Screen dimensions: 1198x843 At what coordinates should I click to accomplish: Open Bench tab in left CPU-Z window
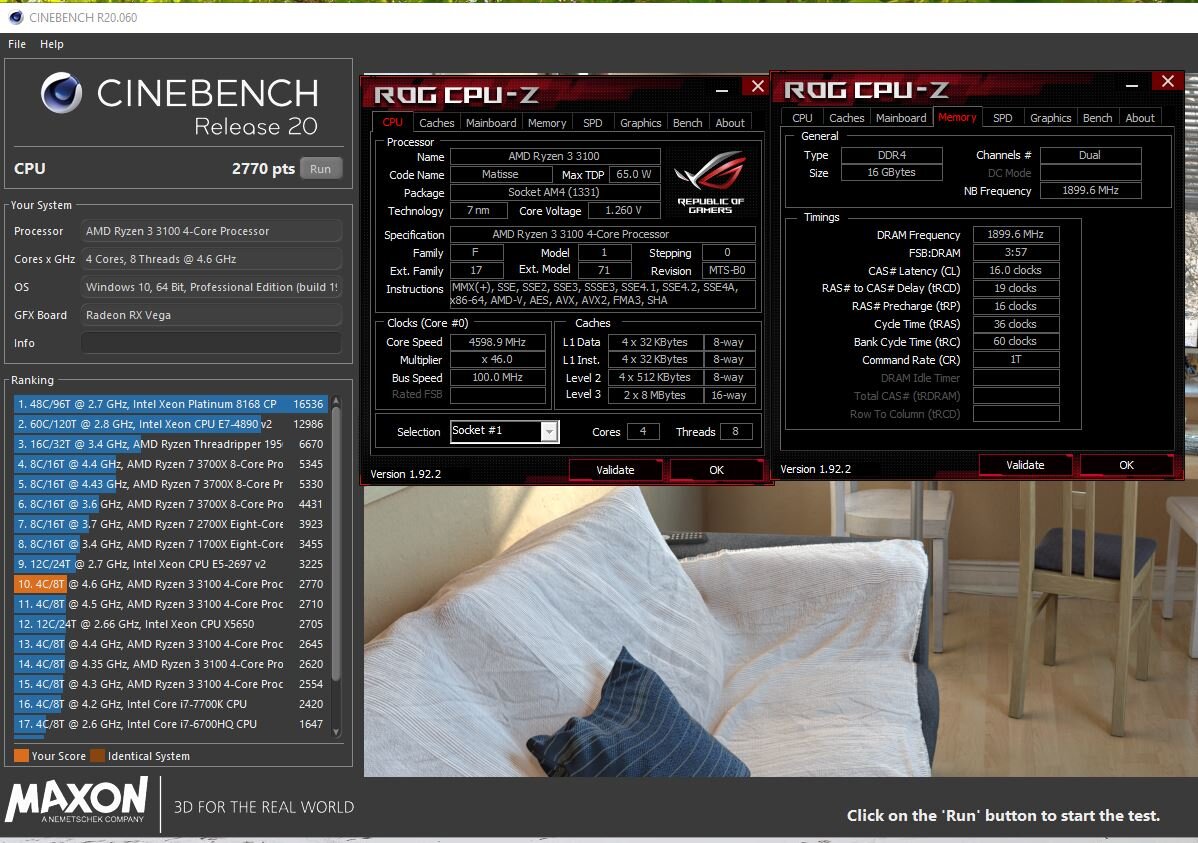click(687, 122)
